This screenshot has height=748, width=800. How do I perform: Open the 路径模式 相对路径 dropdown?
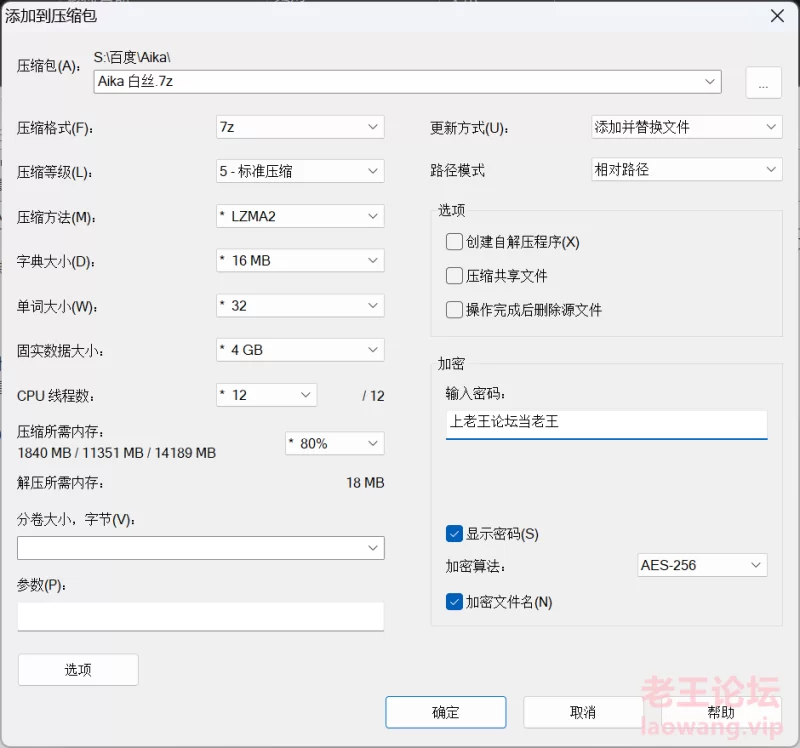click(687, 169)
